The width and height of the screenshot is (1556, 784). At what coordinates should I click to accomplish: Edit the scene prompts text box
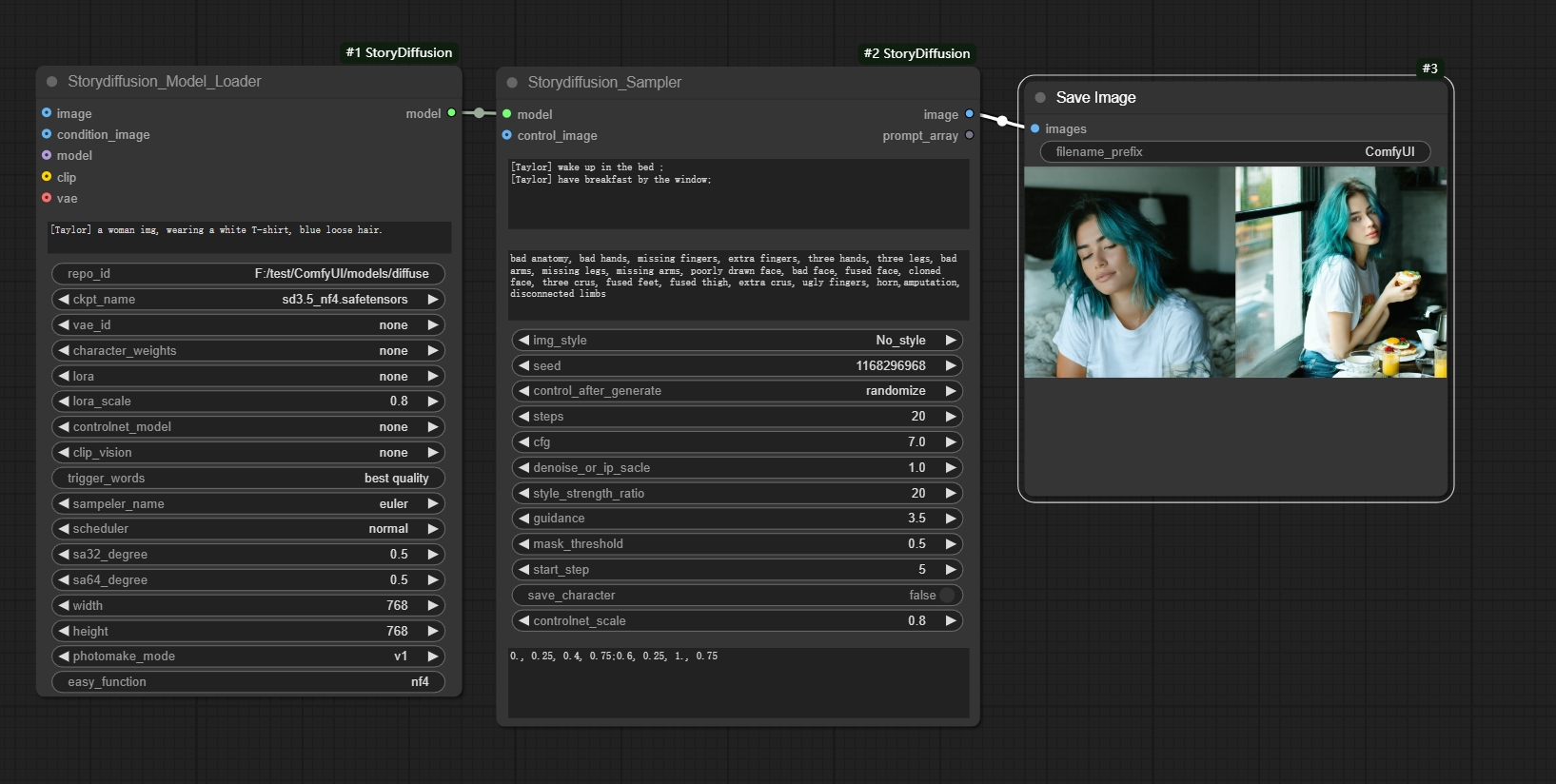(739, 194)
